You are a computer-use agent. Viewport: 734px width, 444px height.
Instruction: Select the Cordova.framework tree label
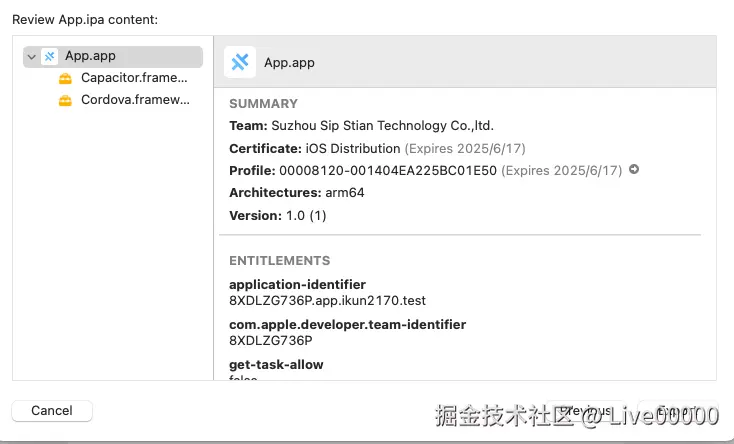click(x=134, y=100)
